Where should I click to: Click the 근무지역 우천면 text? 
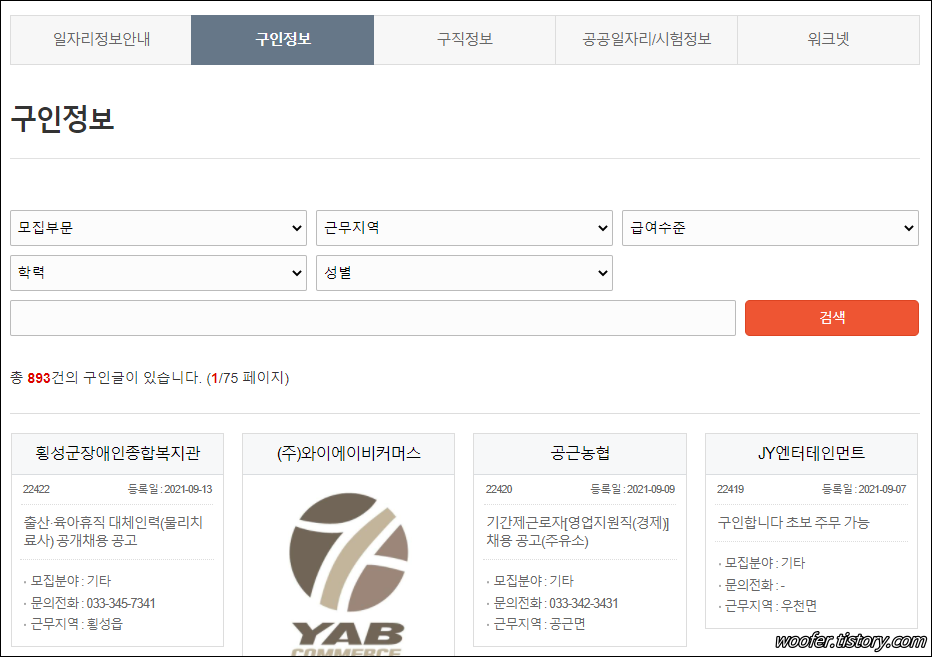pos(771,606)
